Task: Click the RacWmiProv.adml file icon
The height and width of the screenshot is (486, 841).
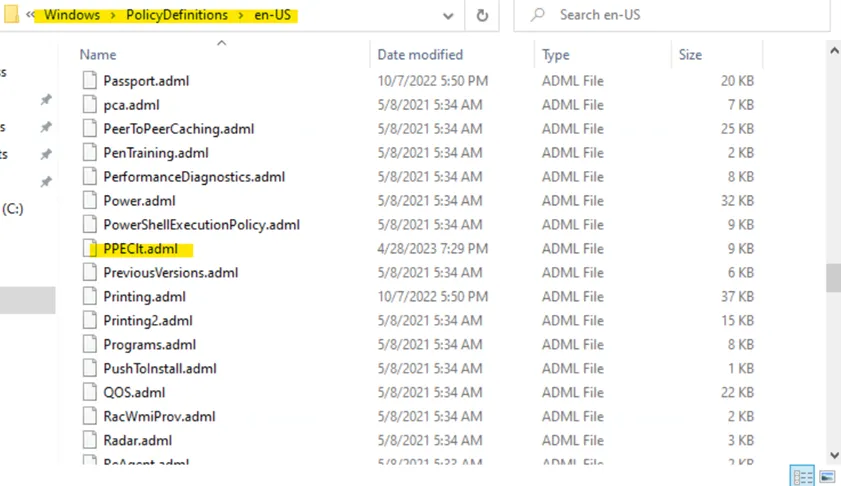Action: (90, 416)
